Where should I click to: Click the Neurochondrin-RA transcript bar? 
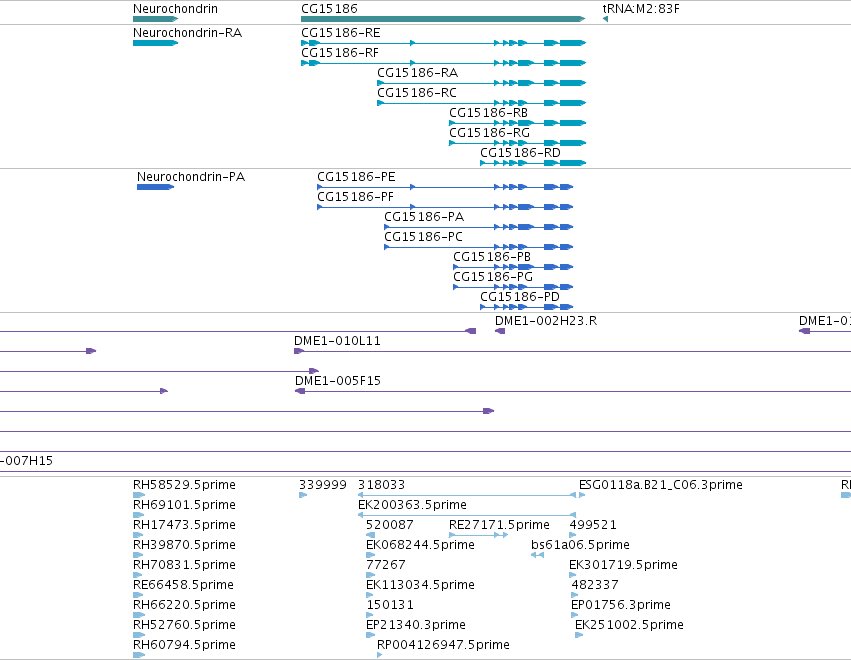(155, 43)
